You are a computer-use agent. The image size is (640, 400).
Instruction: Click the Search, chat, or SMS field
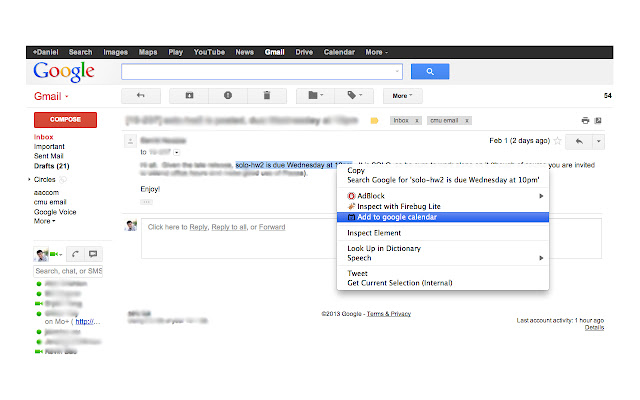(x=68, y=271)
